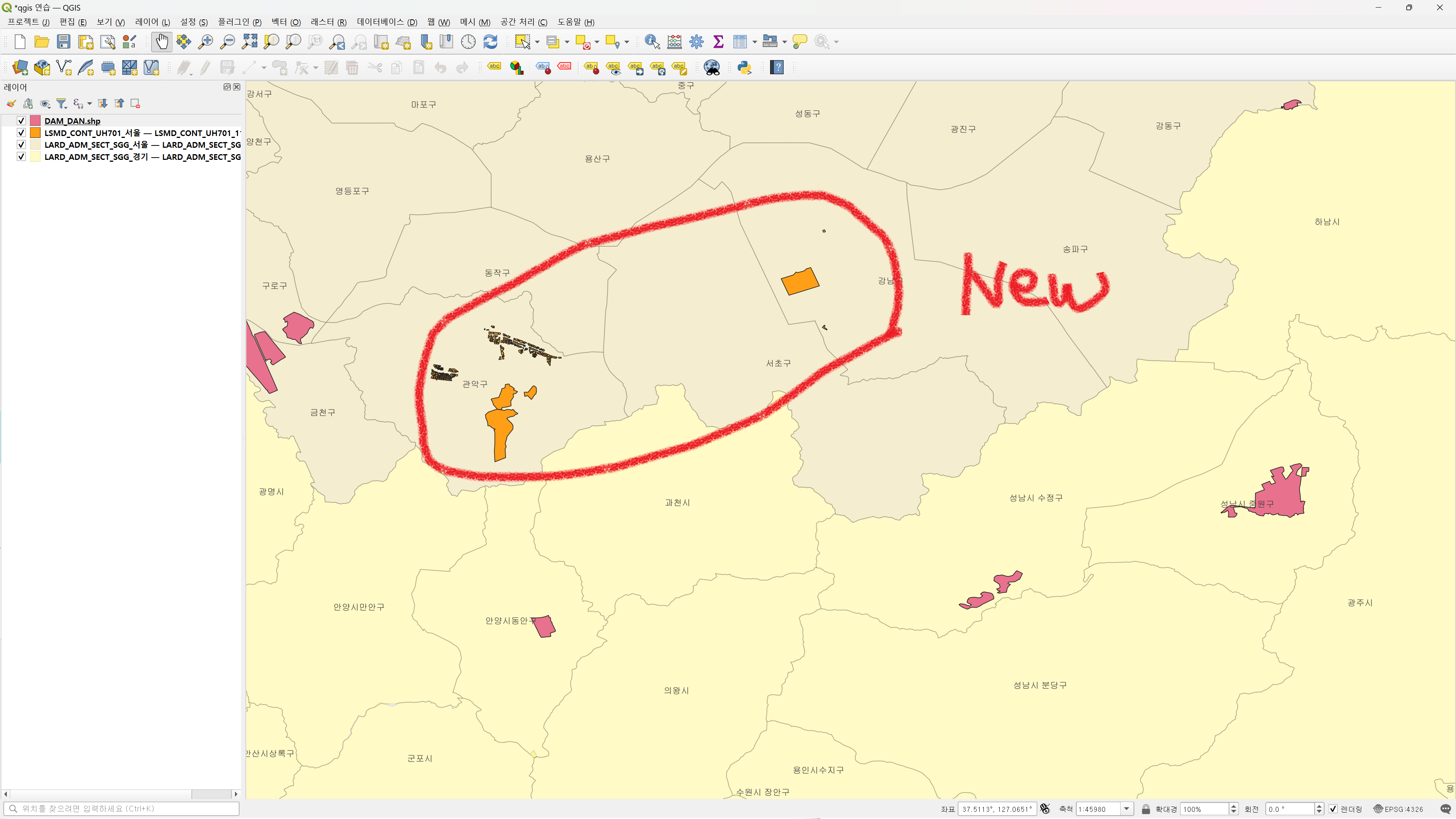Select the Pan Map hand tool

pos(162,41)
